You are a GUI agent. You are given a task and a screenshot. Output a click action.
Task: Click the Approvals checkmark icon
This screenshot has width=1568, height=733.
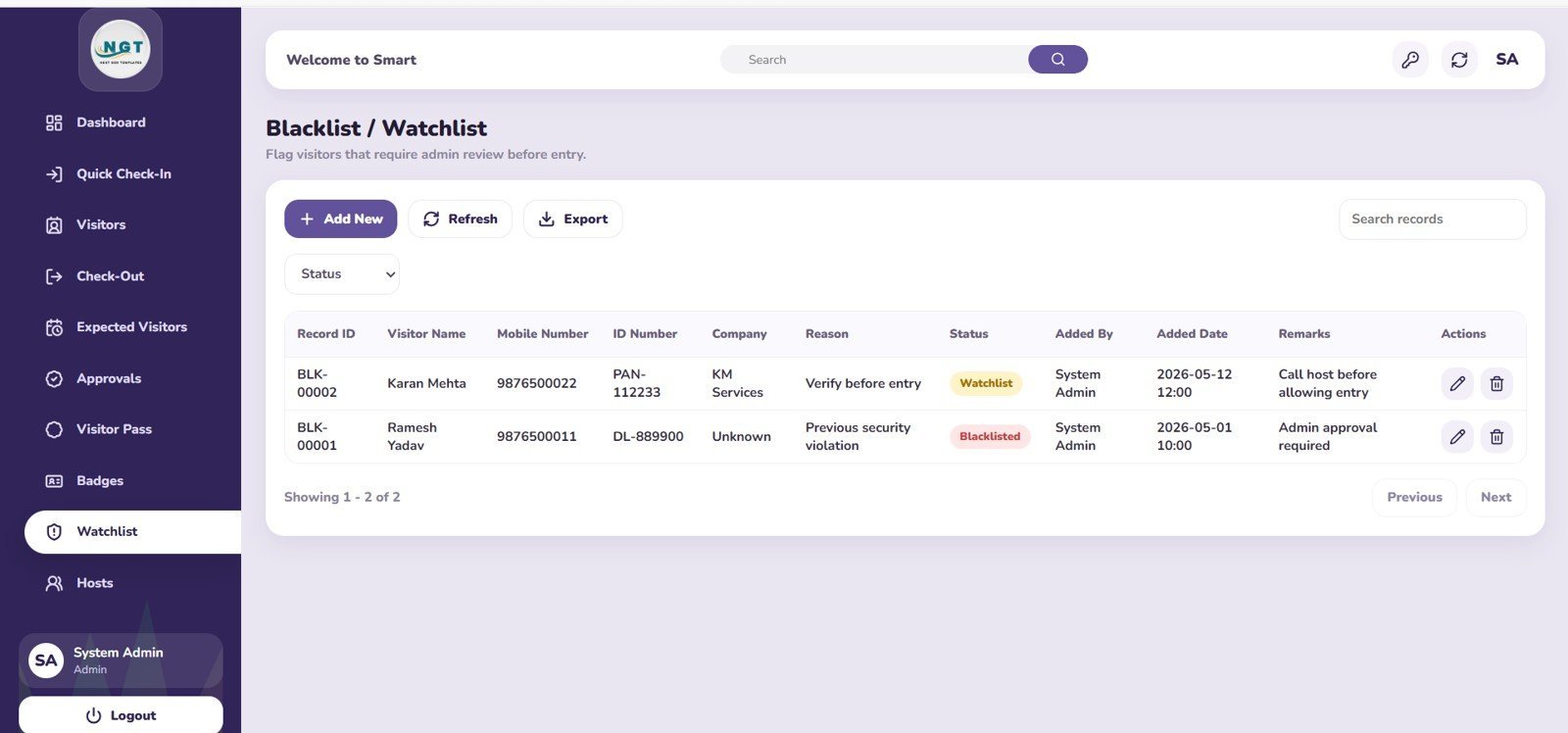(x=54, y=378)
